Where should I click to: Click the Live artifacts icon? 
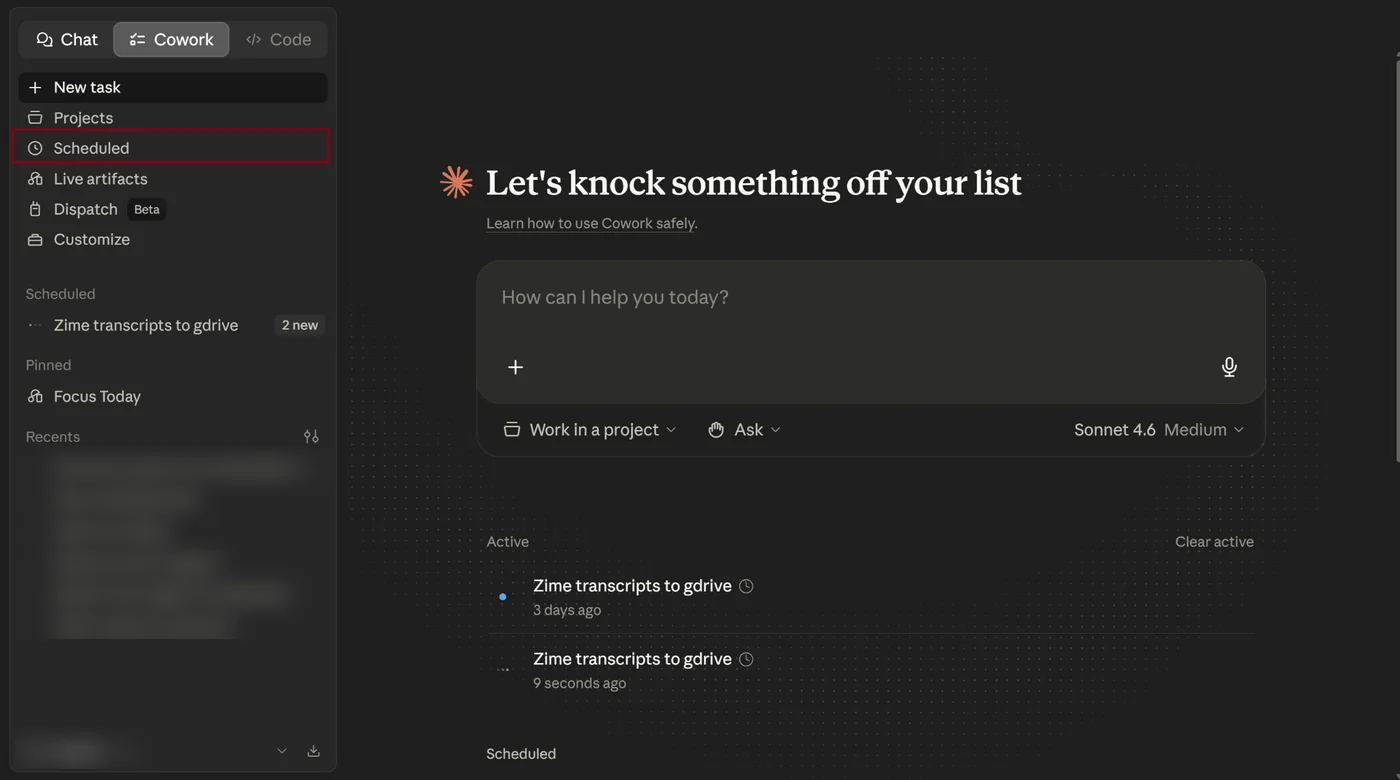click(x=35, y=179)
